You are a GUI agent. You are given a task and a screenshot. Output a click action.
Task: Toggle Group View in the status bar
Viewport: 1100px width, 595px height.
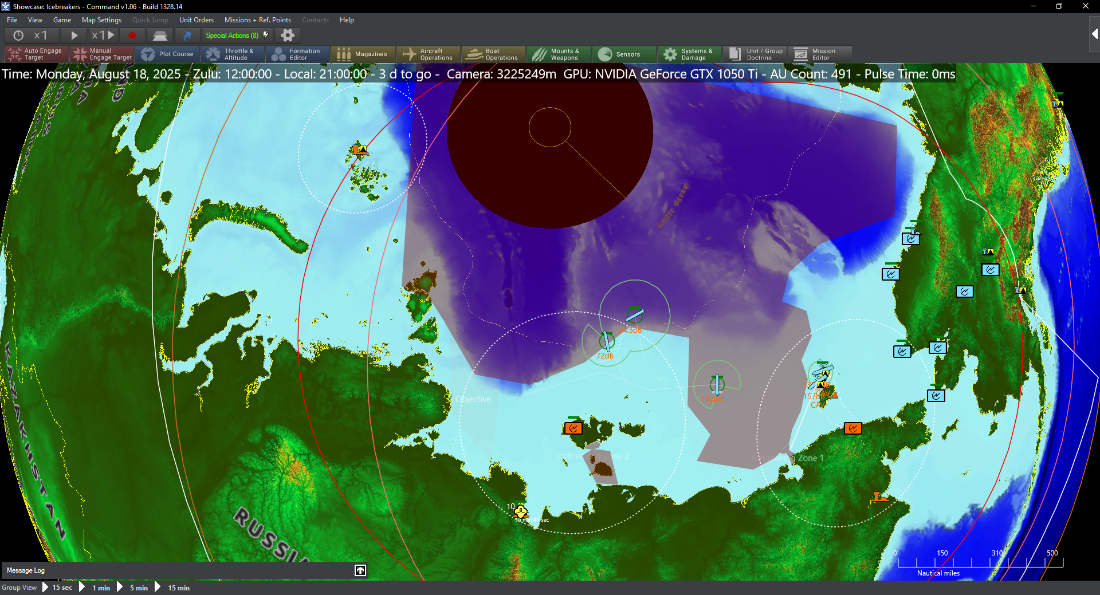(19, 588)
